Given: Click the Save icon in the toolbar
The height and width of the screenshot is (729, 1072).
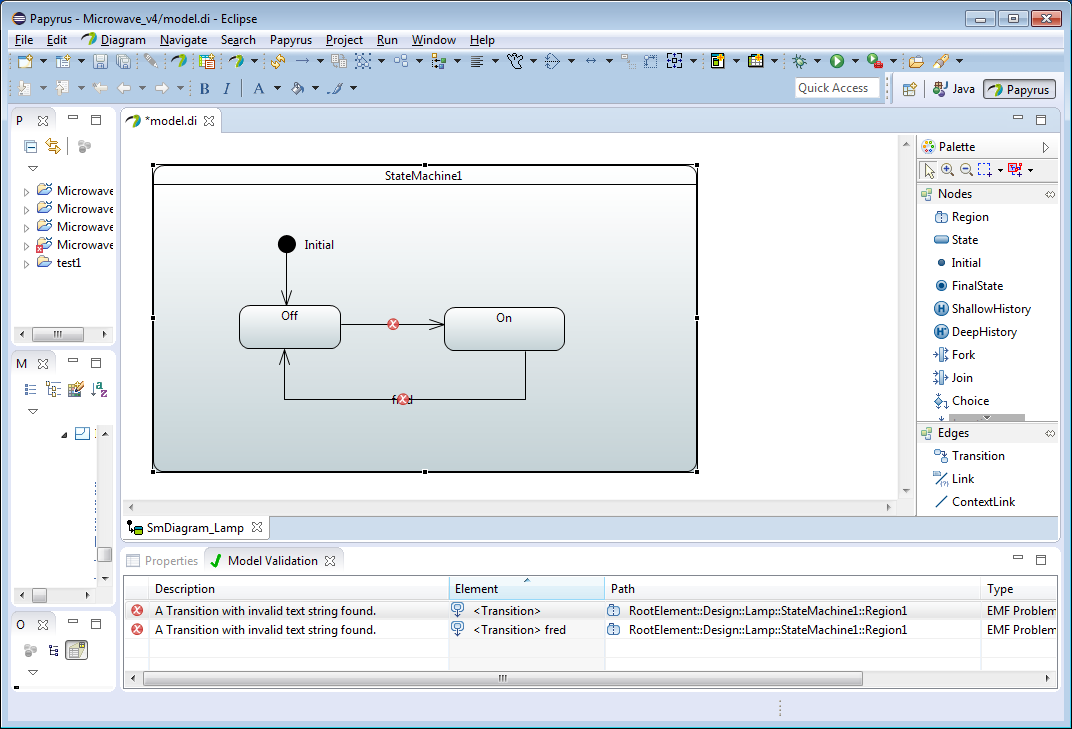Looking at the screenshot, I should (x=100, y=62).
